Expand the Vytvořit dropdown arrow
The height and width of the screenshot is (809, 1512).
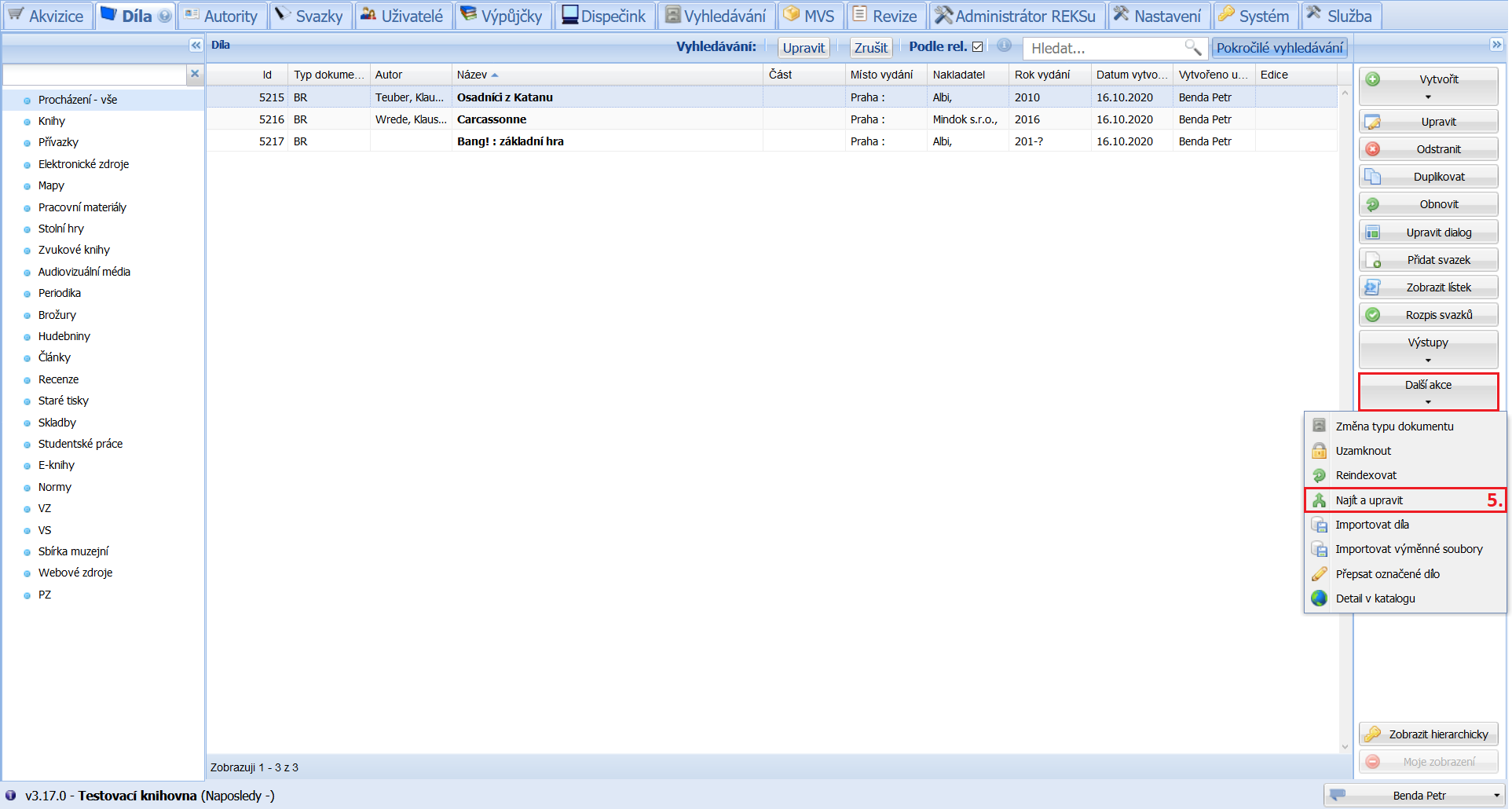(1428, 97)
